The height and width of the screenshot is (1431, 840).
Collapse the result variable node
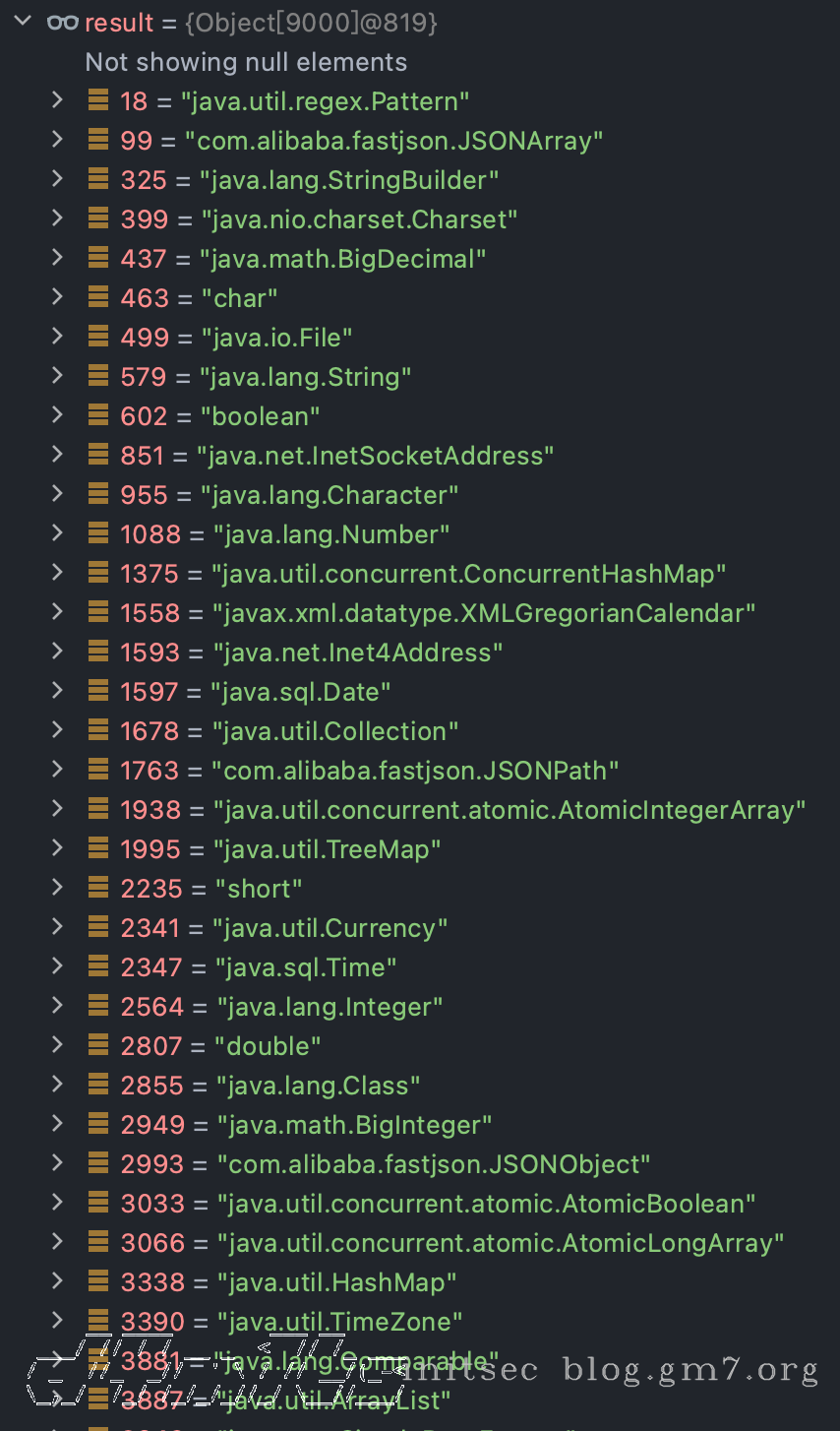pyautogui.click(x=23, y=22)
